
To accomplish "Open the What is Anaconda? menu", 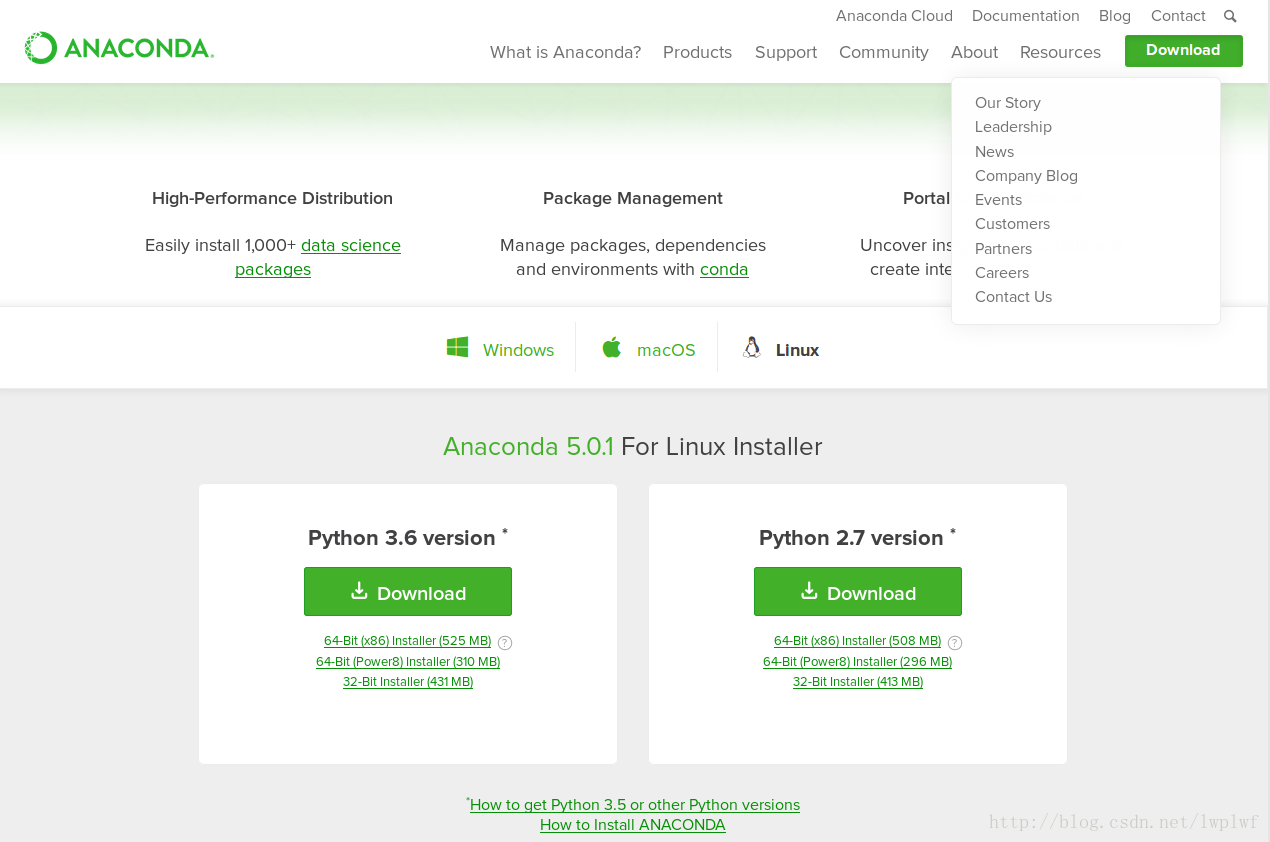I will point(565,52).
